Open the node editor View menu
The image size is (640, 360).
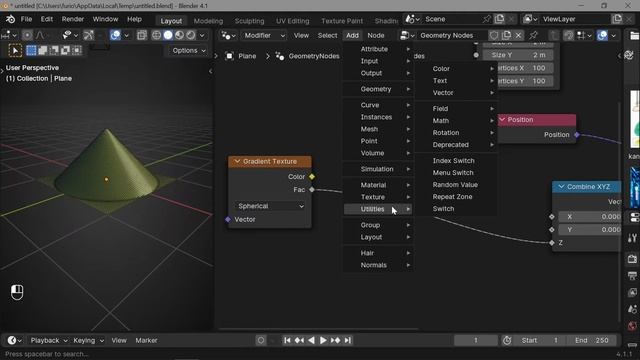(301, 36)
